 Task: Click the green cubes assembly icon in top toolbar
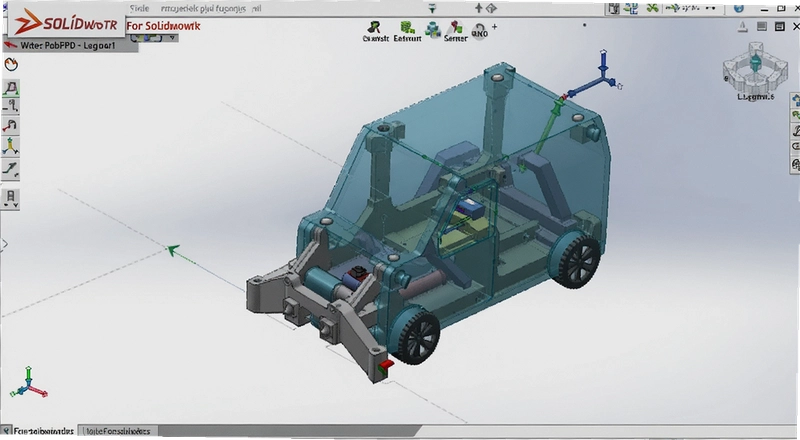407,27
